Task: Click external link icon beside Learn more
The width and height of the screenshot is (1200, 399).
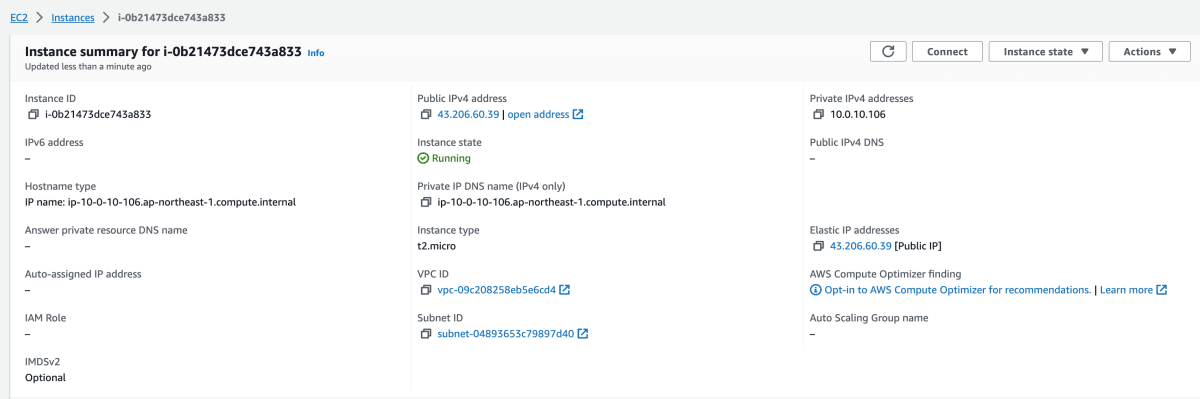Action: click(1162, 290)
